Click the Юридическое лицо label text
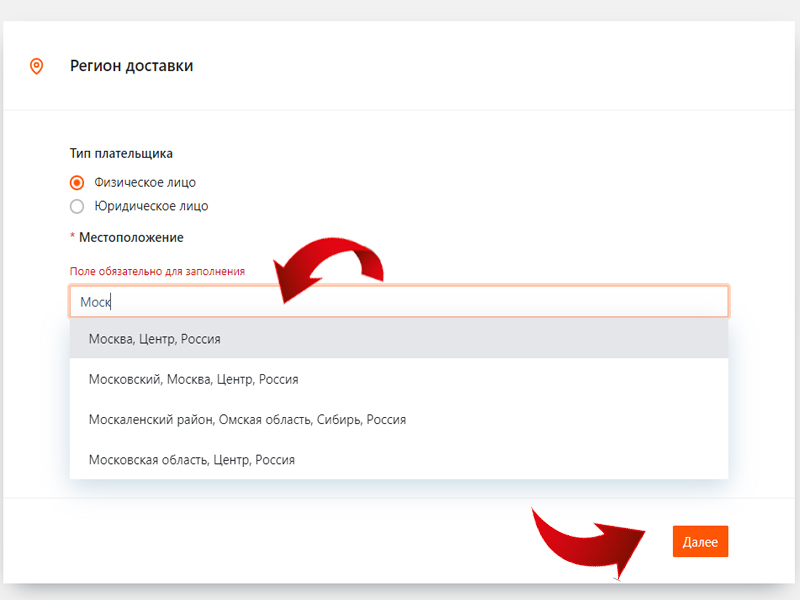The image size is (800, 600). point(151,206)
